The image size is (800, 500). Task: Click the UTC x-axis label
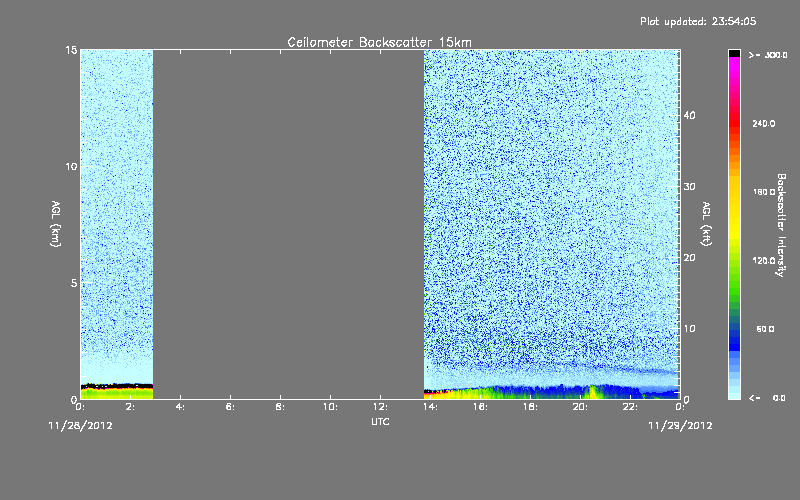[380, 421]
